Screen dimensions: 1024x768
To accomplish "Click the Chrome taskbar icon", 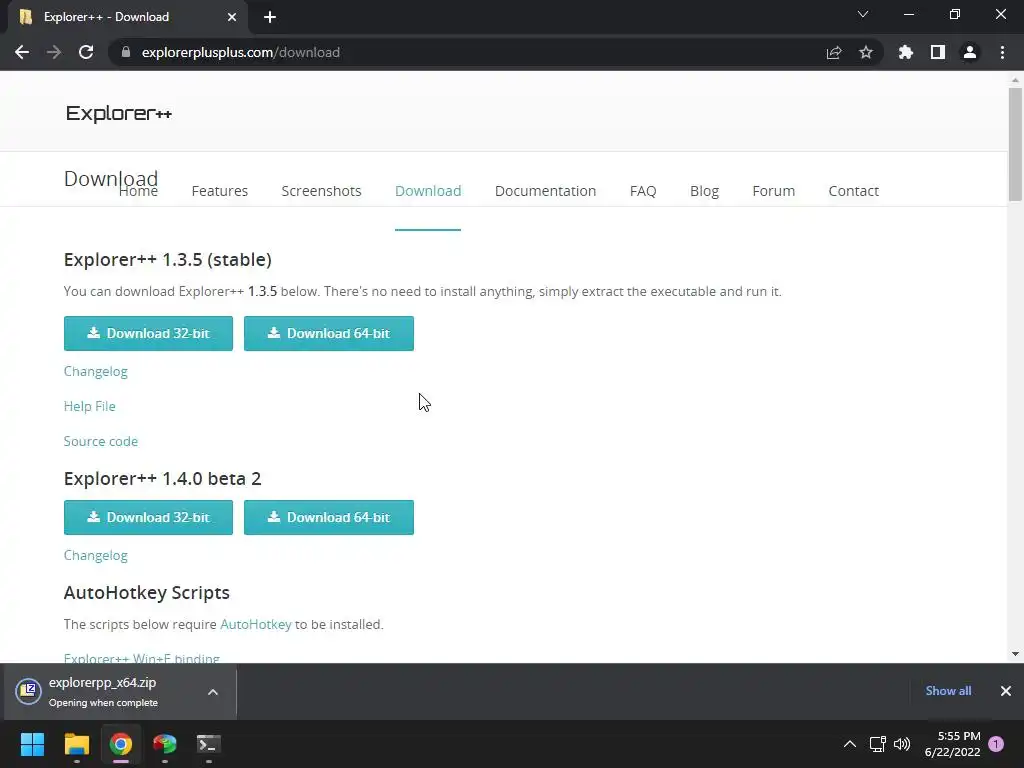I will 121,744.
